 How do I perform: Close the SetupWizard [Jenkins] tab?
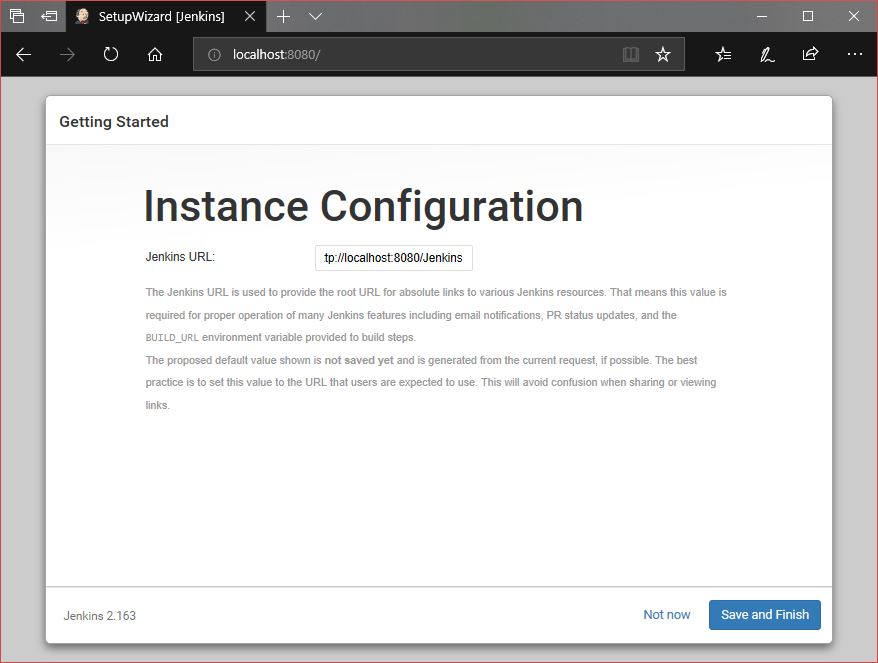[x=250, y=17]
